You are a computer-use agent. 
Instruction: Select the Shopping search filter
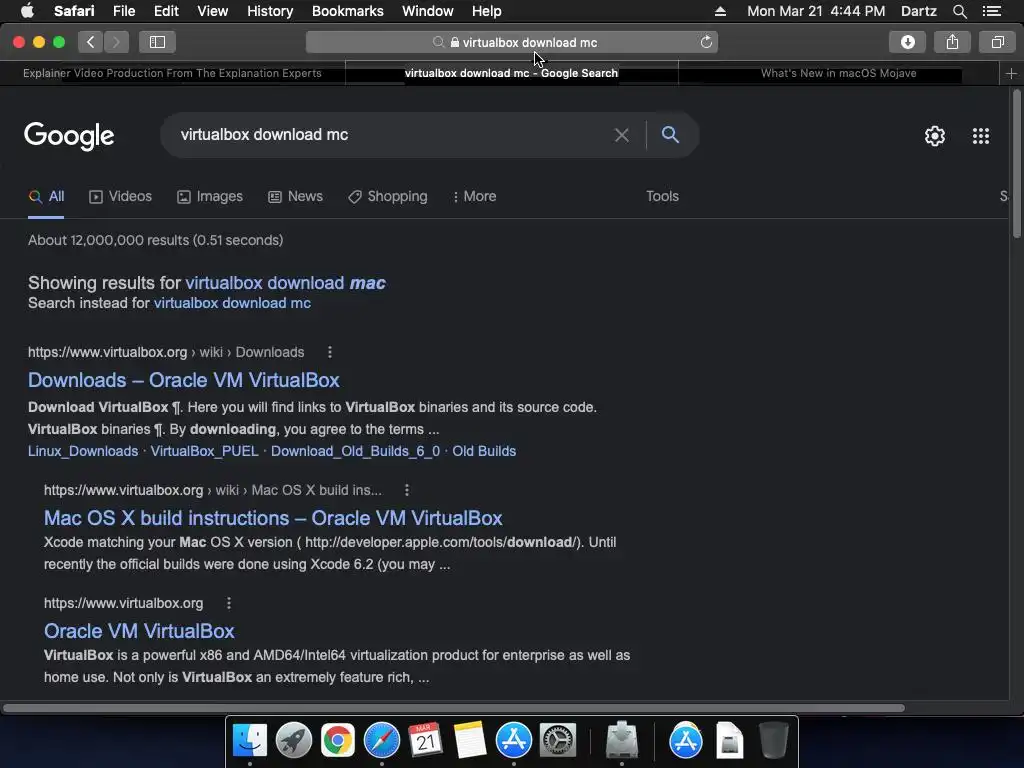[388, 197]
